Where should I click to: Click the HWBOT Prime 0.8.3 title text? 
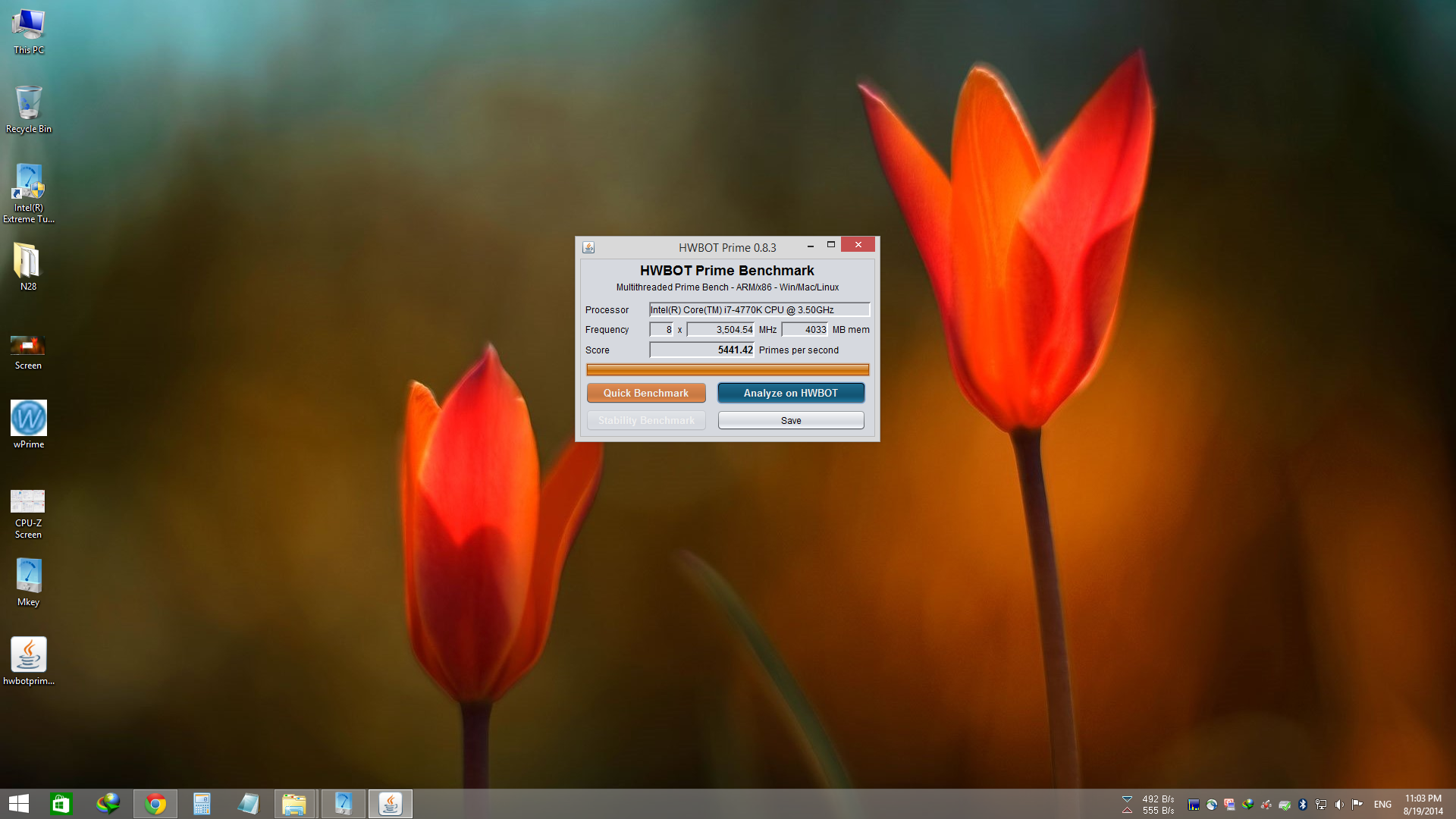pos(727,247)
